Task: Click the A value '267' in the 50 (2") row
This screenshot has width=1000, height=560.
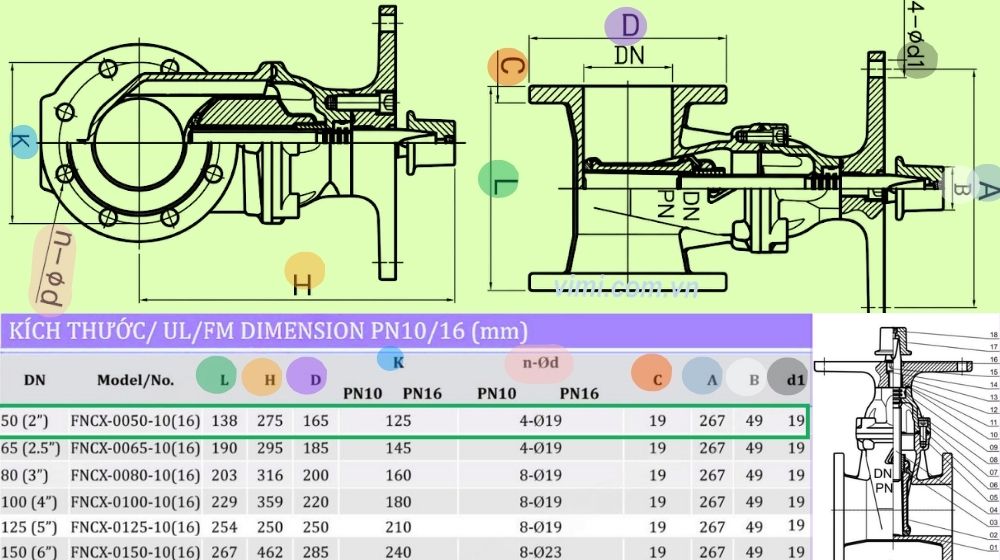Action: tap(712, 421)
